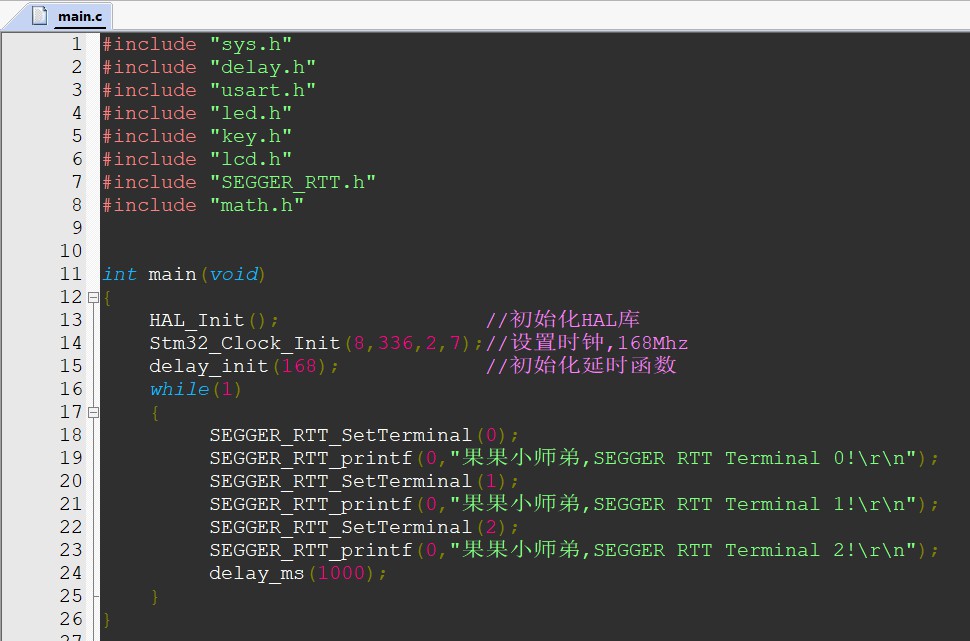The image size is (970, 641).
Task: Click the int main(void) declaration
Action: tap(184, 274)
